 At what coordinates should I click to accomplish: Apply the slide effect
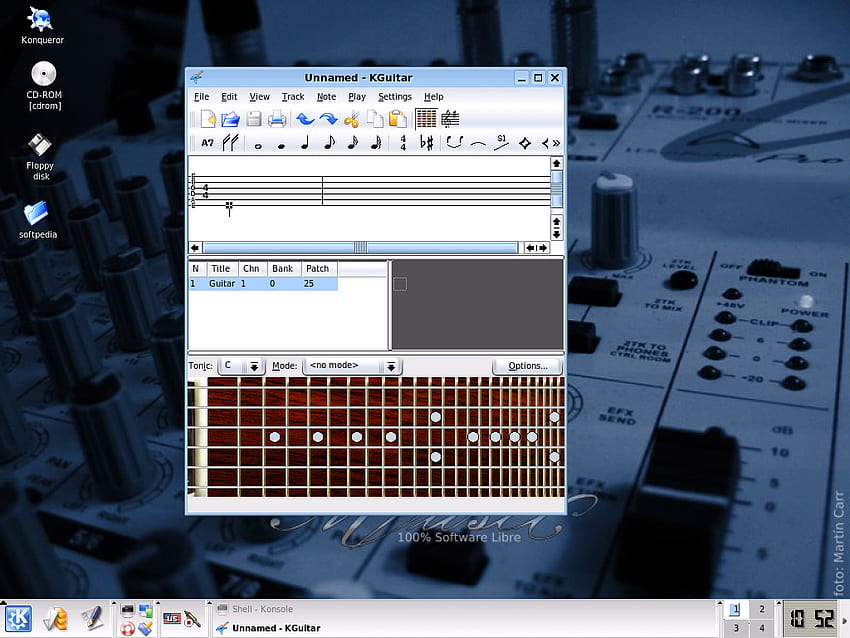pyautogui.click(x=501, y=143)
